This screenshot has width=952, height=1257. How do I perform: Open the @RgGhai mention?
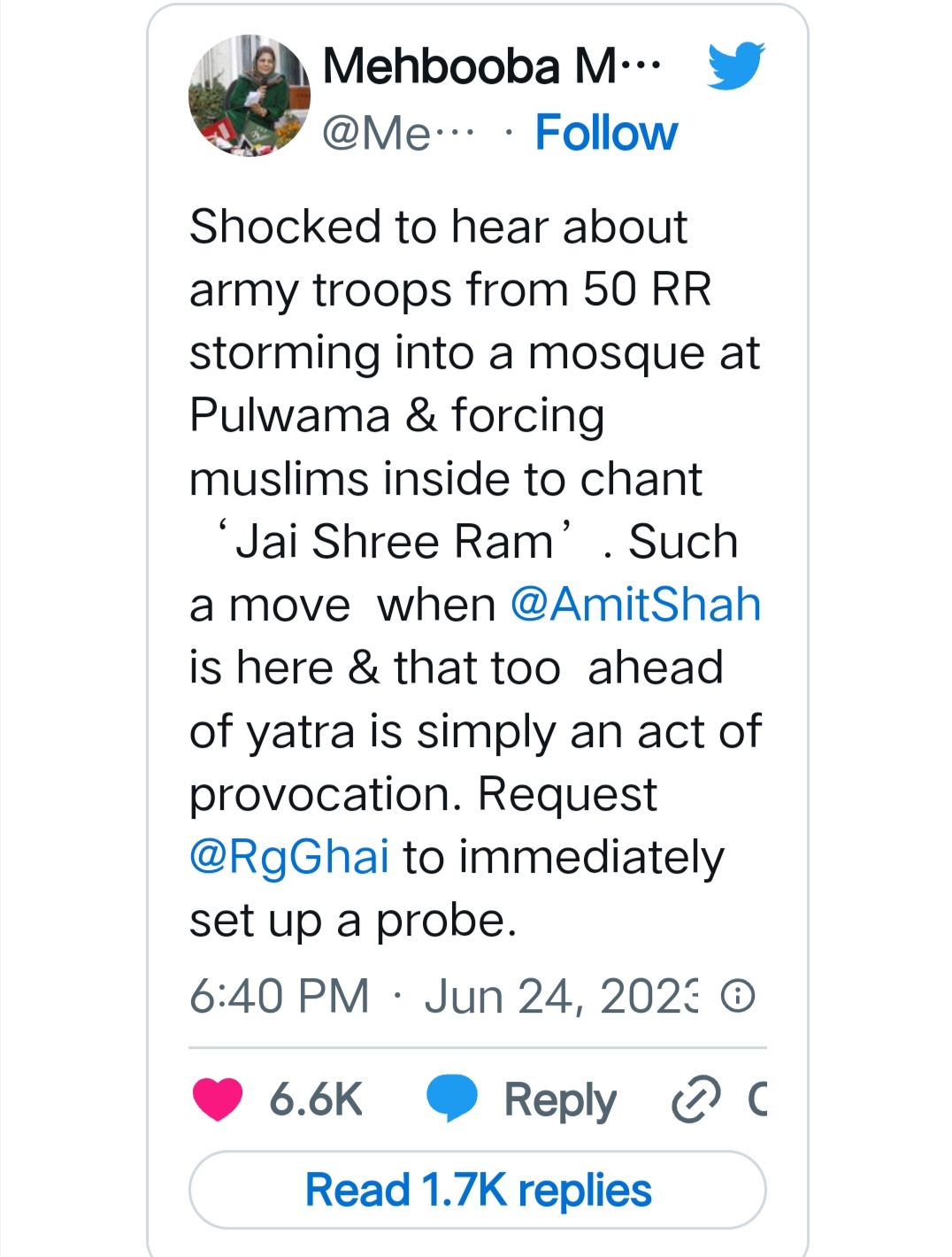pyautogui.click(x=289, y=857)
